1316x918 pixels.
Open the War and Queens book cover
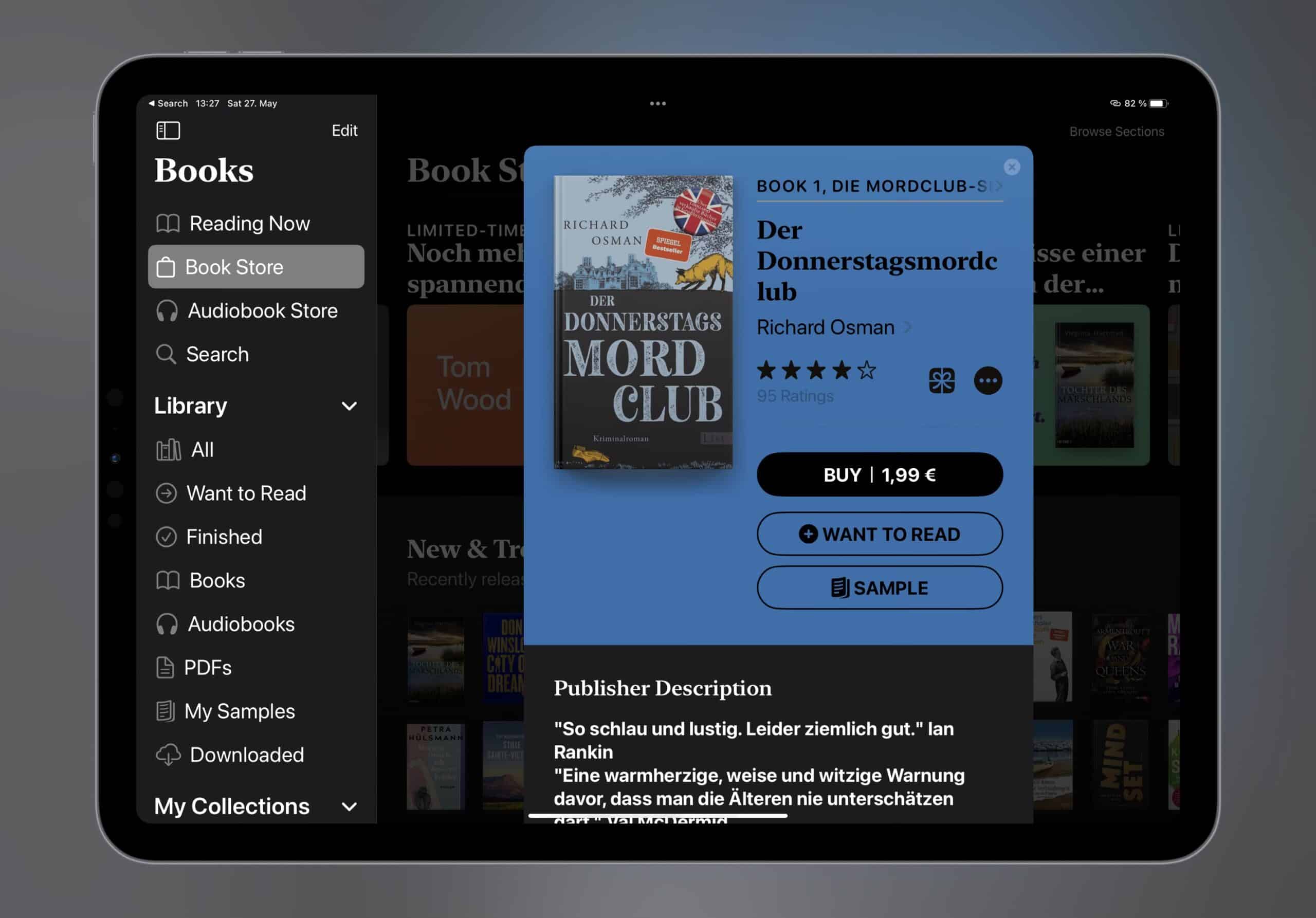1120,657
